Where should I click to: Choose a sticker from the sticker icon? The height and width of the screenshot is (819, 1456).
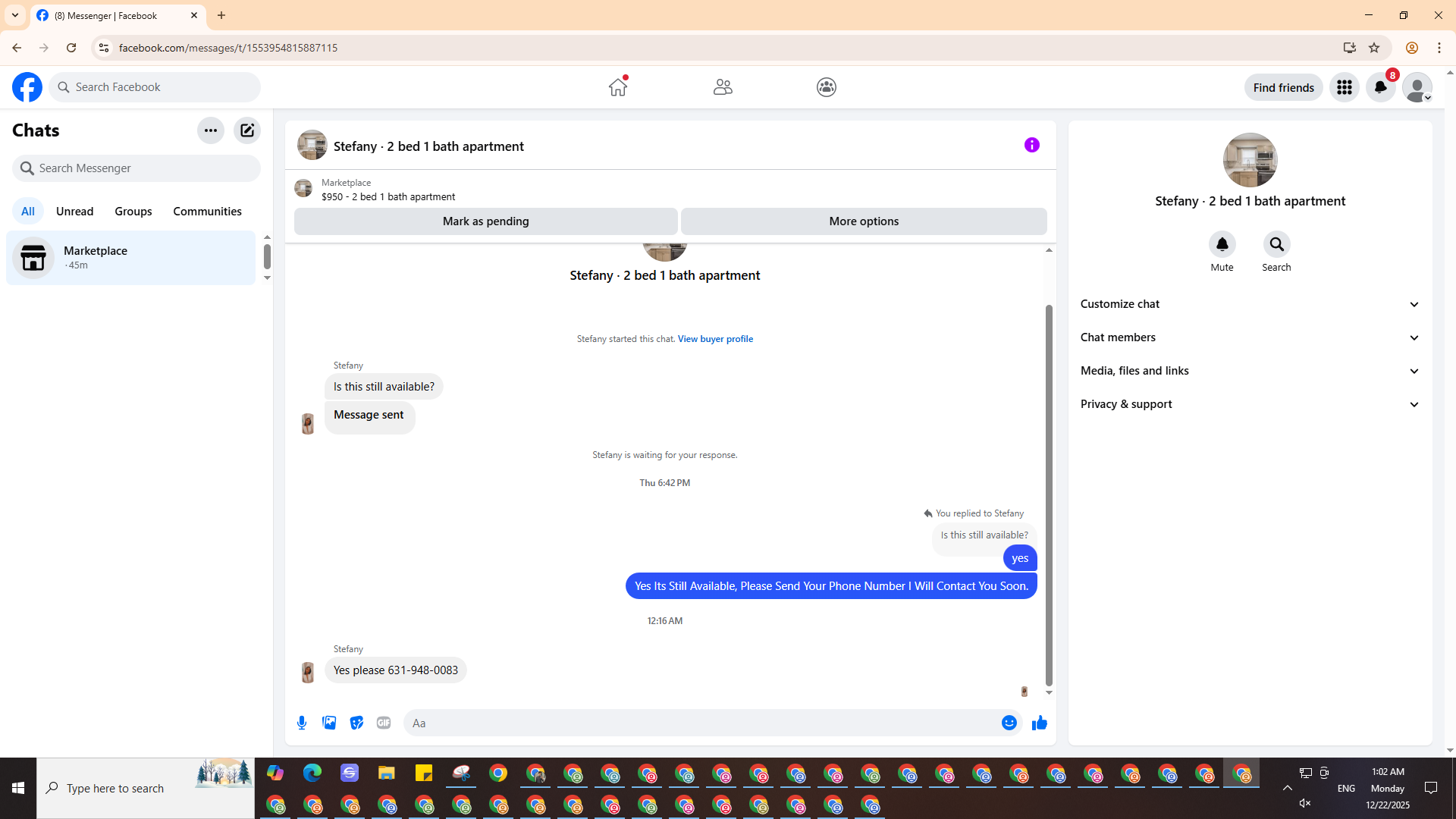click(x=356, y=723)
